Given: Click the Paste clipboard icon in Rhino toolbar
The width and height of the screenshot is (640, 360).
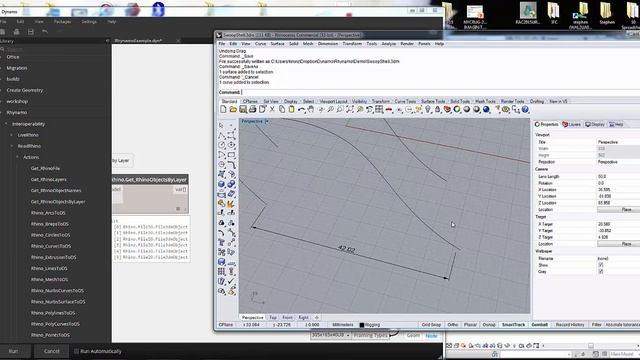Looking at the screenshot, I should point(291,109).
